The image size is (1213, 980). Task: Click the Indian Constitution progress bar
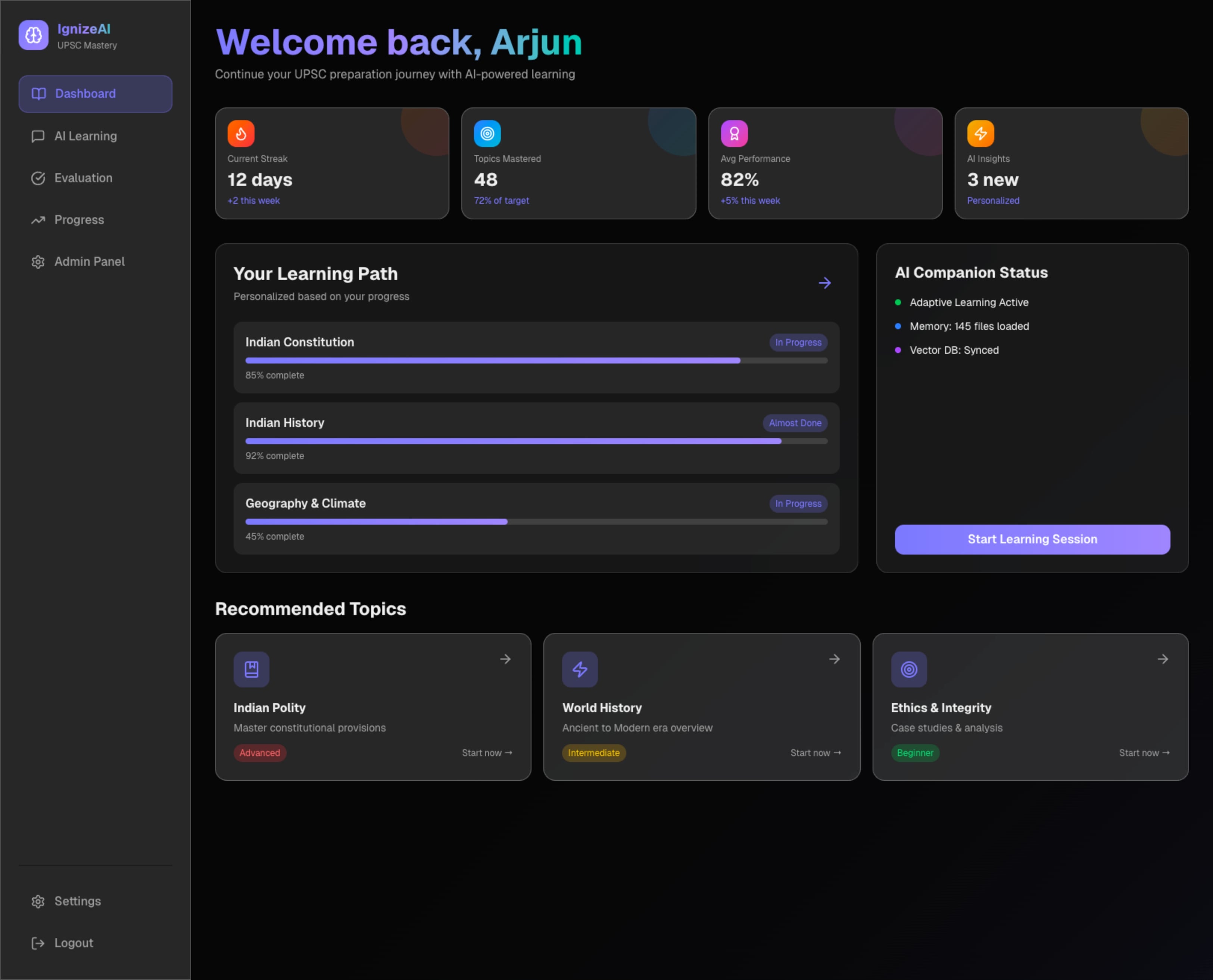536,360
